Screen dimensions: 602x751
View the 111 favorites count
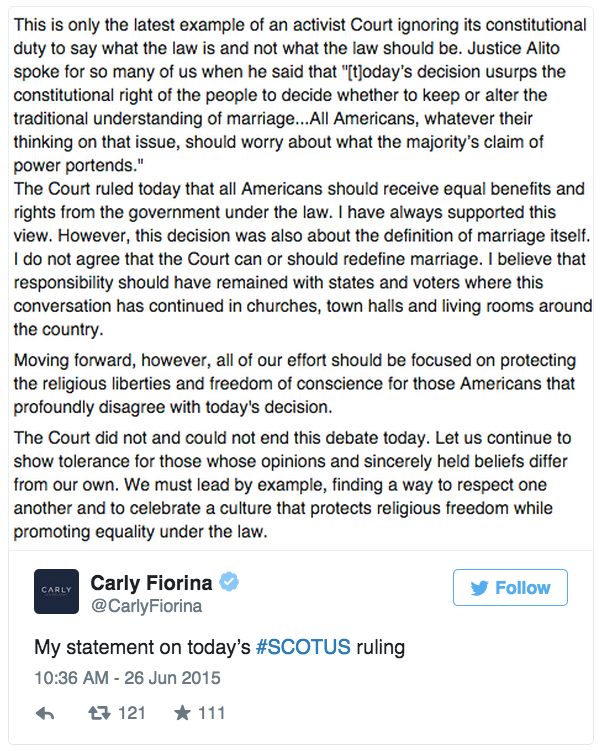click(x=212, y=713)
